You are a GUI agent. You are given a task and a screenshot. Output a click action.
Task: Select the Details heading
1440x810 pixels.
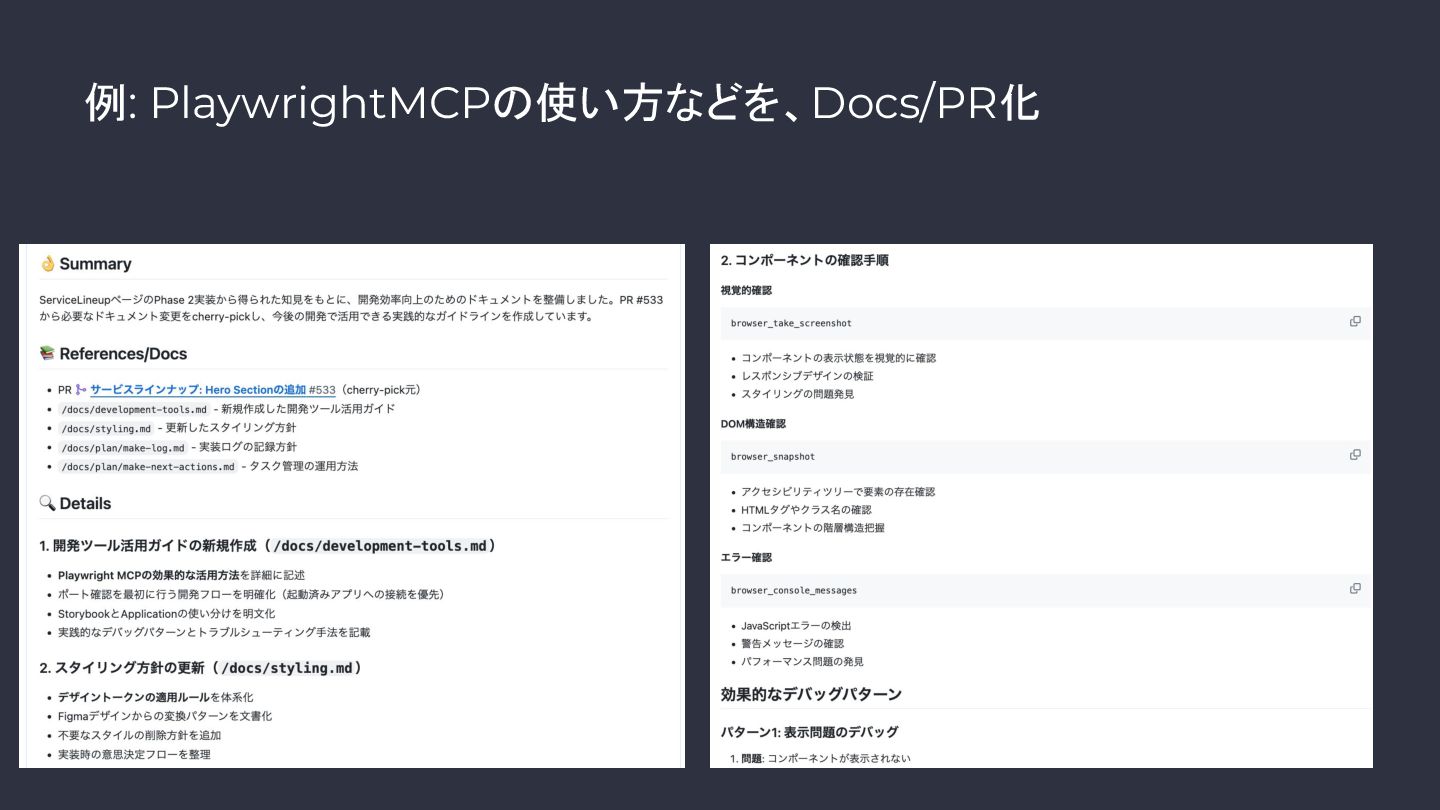(x=85, y=503)
